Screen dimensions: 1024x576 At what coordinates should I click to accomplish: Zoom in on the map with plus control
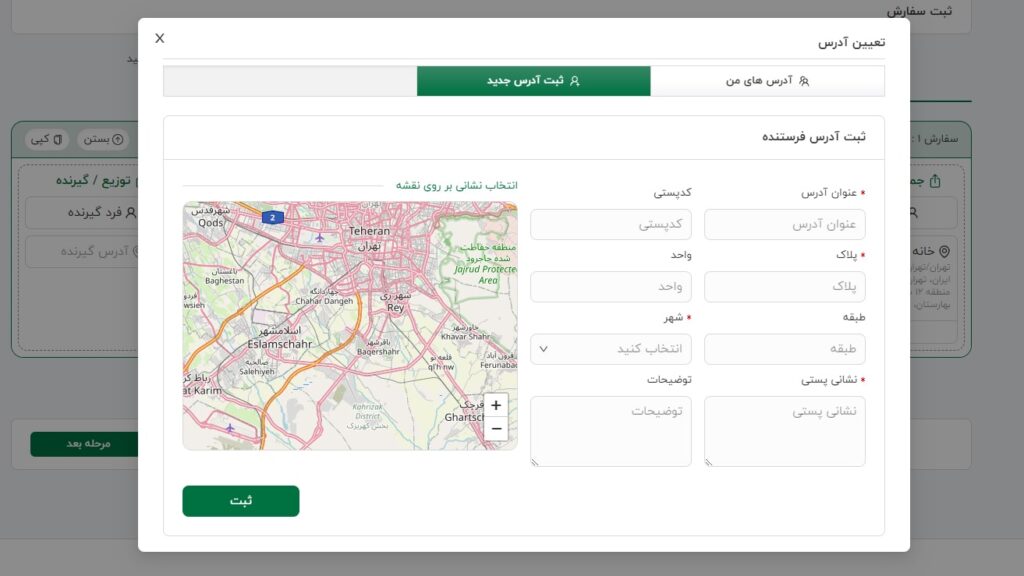point(495,407)
